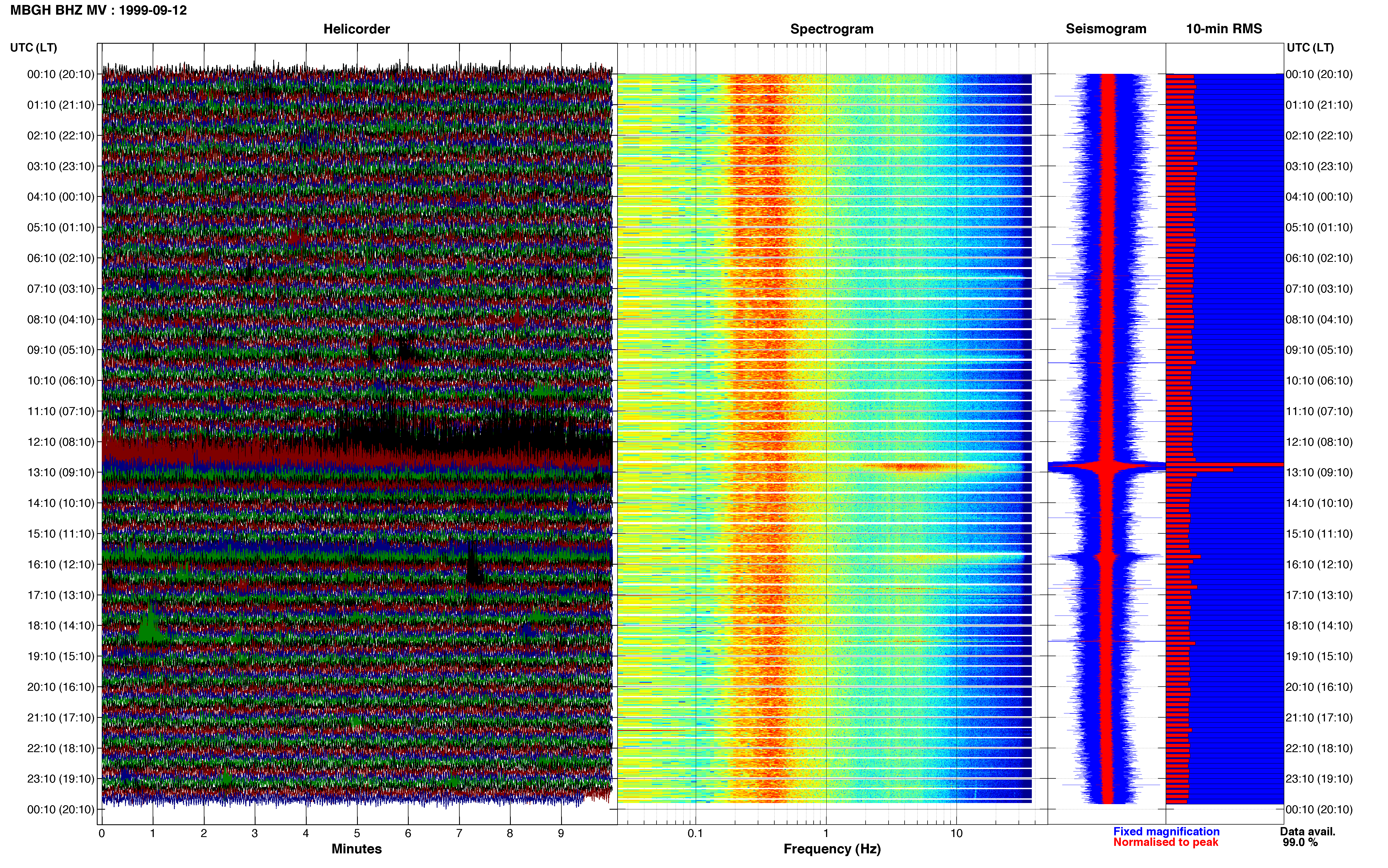Click '18:10 (14:10)' label left of Helicorder
This screenshot has width=1388, height=868.
61,626
